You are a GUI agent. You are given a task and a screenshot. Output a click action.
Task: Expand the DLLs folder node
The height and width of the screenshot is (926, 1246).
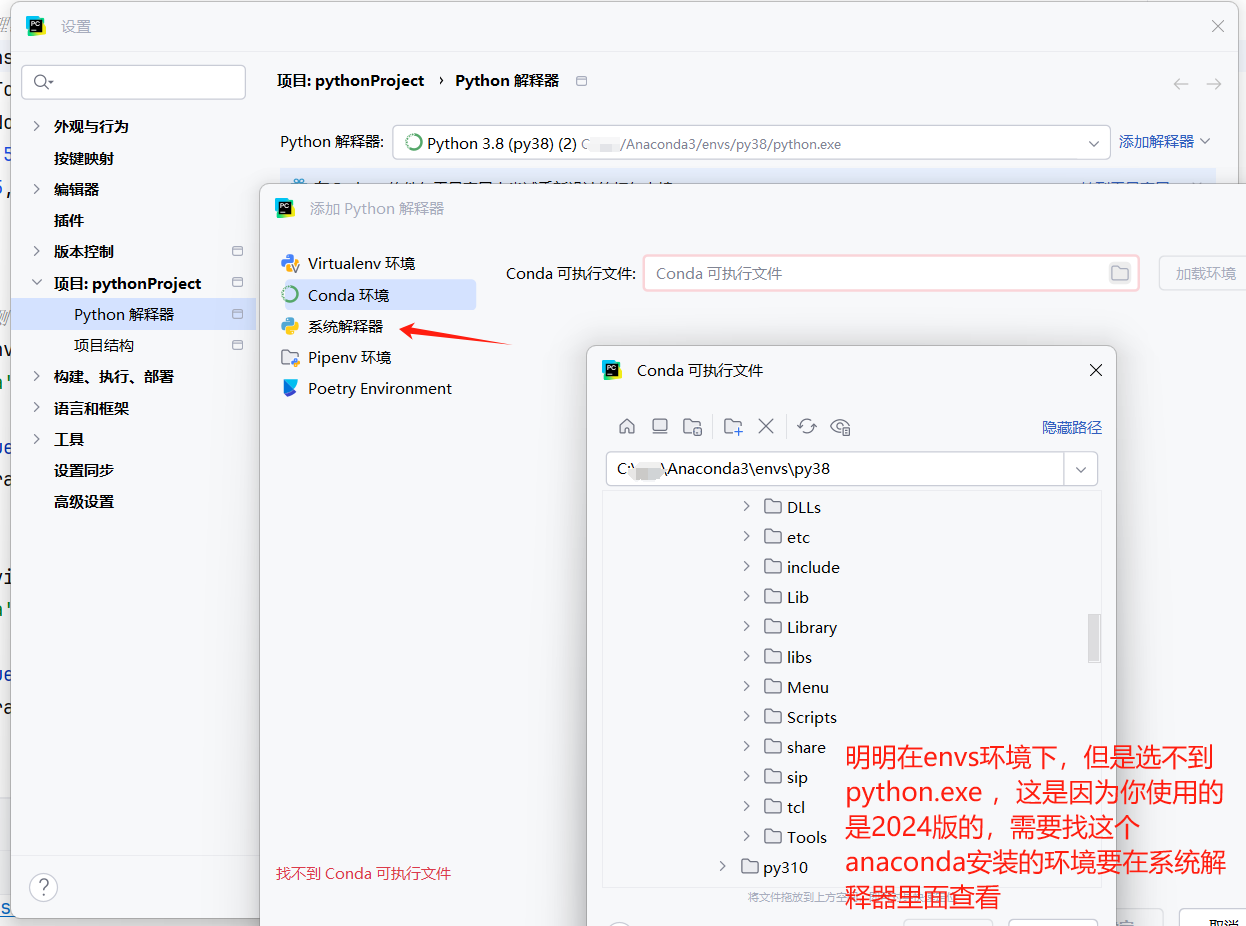click(x=746, y=507)
